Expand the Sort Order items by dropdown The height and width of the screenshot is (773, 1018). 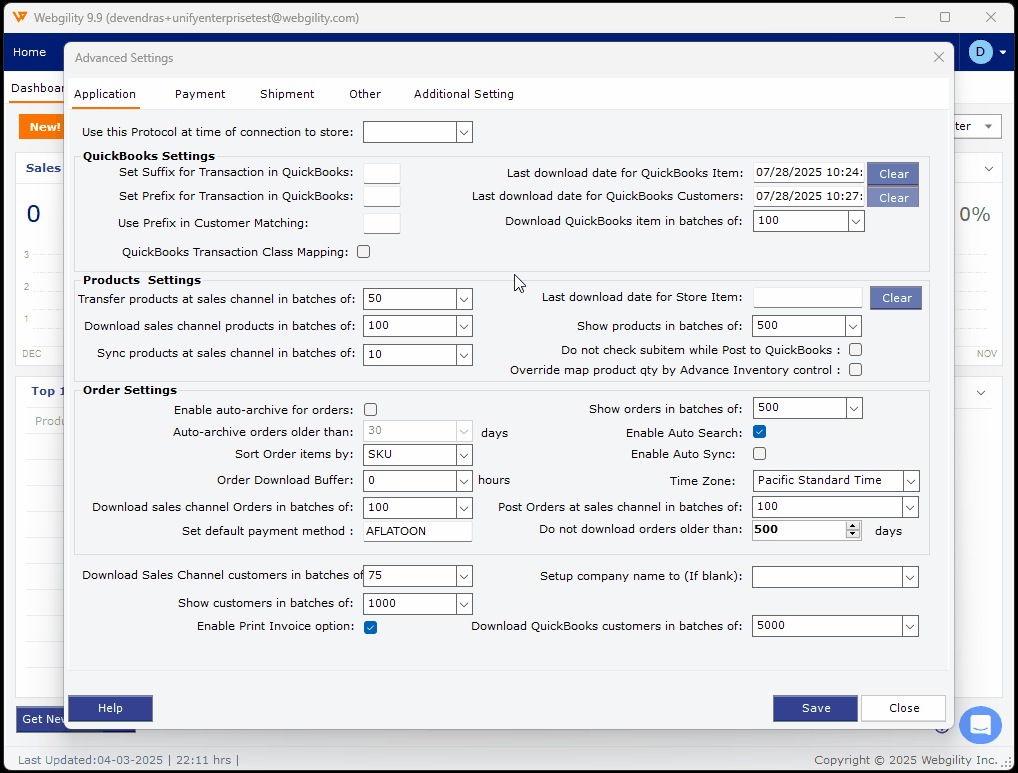click(x=463, y=455)
